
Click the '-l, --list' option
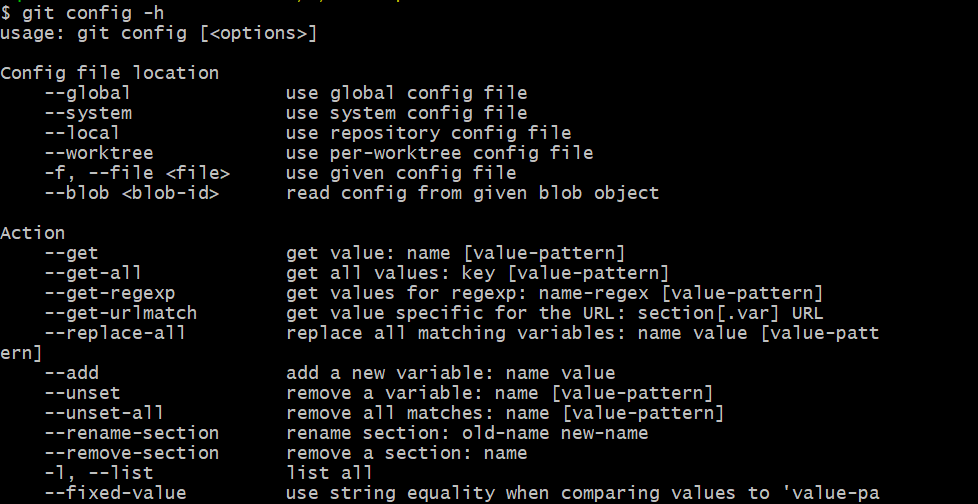tap(98, 473)
